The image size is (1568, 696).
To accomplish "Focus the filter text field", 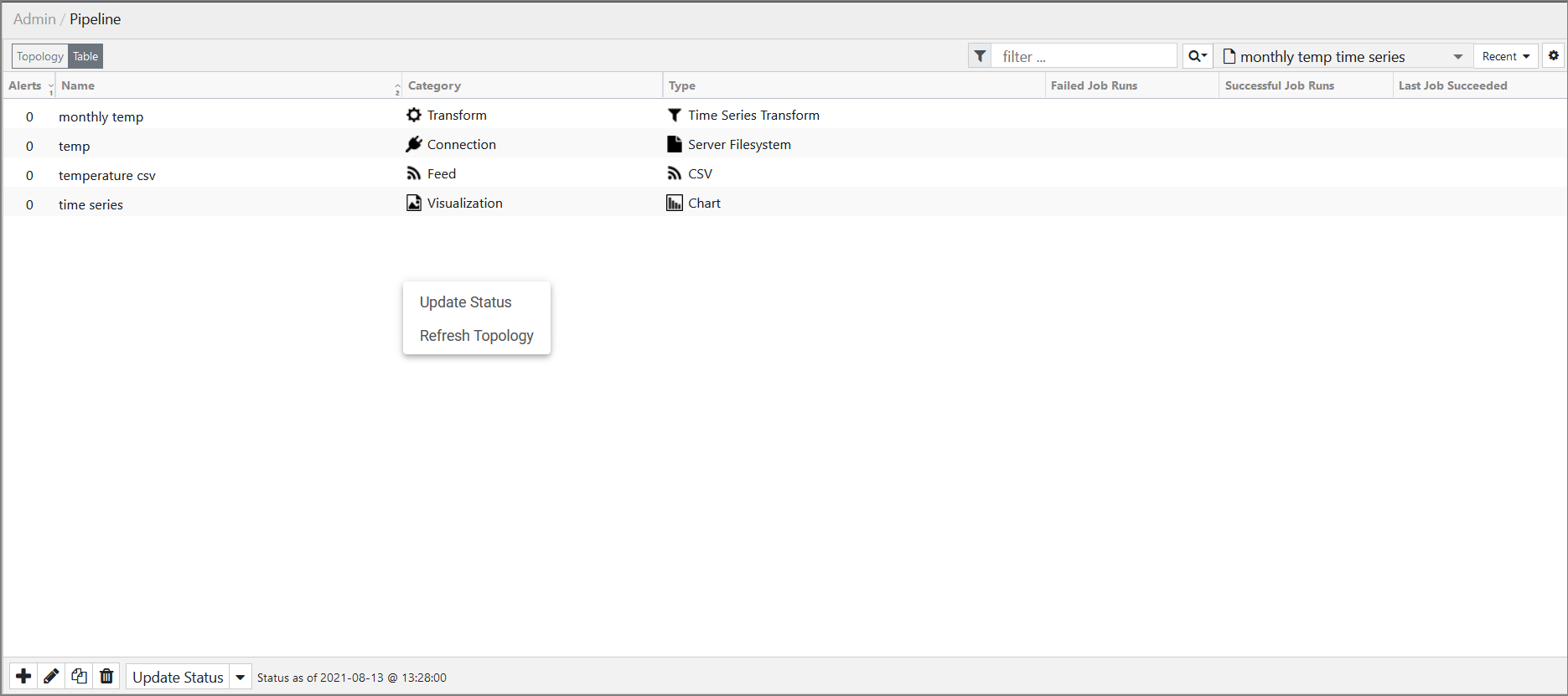I will click(x=1084, y=56).
